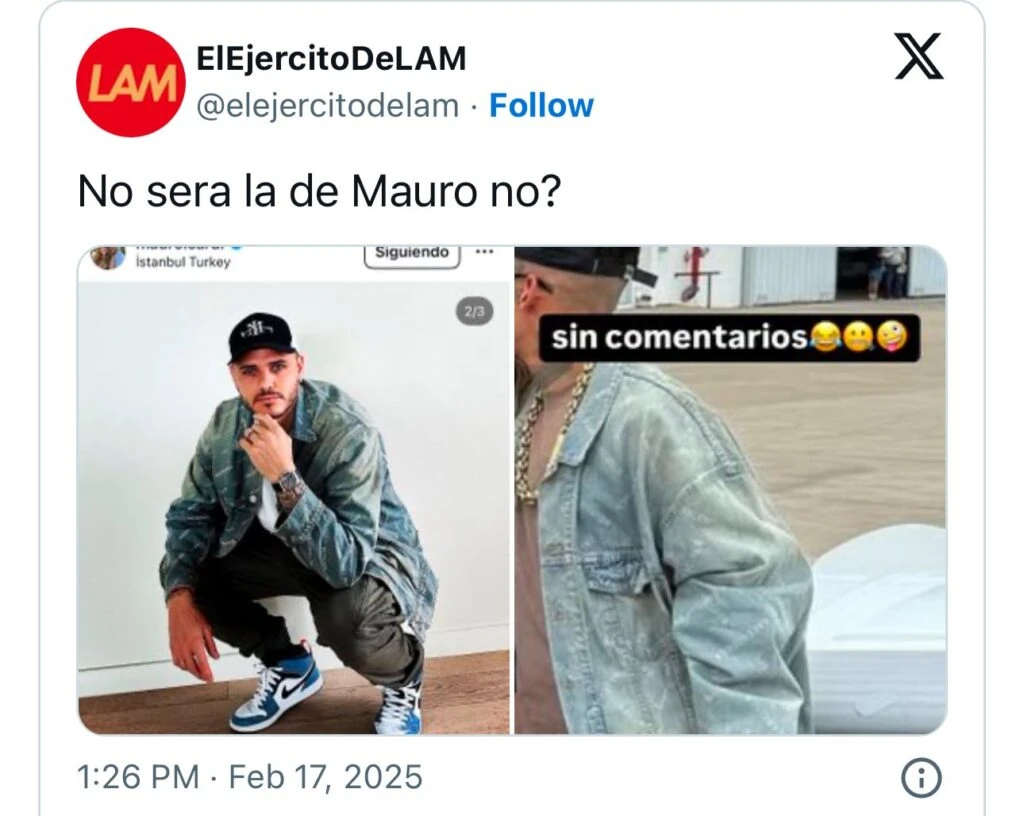Image resolution: width=1024 pixels, height=816 pixels.
Task: Select the small avatar above Istanbul Turkey
Action: (x=108, y=257)
